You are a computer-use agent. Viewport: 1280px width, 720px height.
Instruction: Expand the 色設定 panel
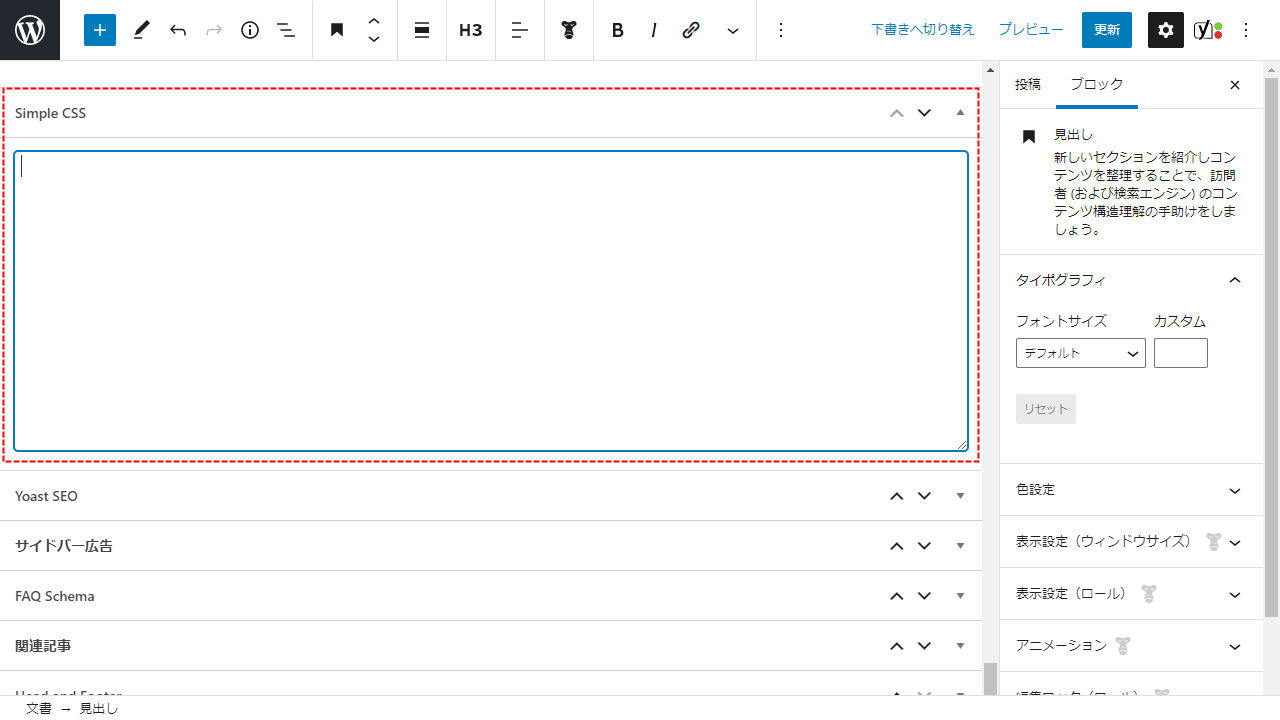coord(1131,490)
